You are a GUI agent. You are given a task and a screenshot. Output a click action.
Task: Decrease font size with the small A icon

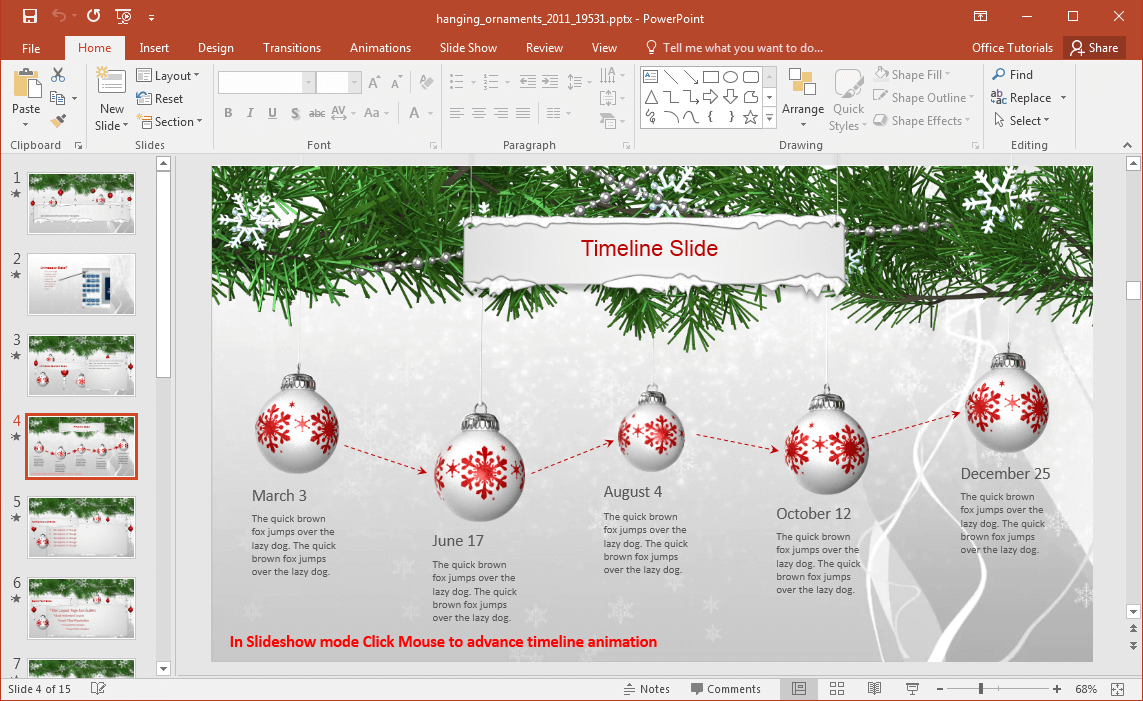pyautogui.click(x=397, y=82)
